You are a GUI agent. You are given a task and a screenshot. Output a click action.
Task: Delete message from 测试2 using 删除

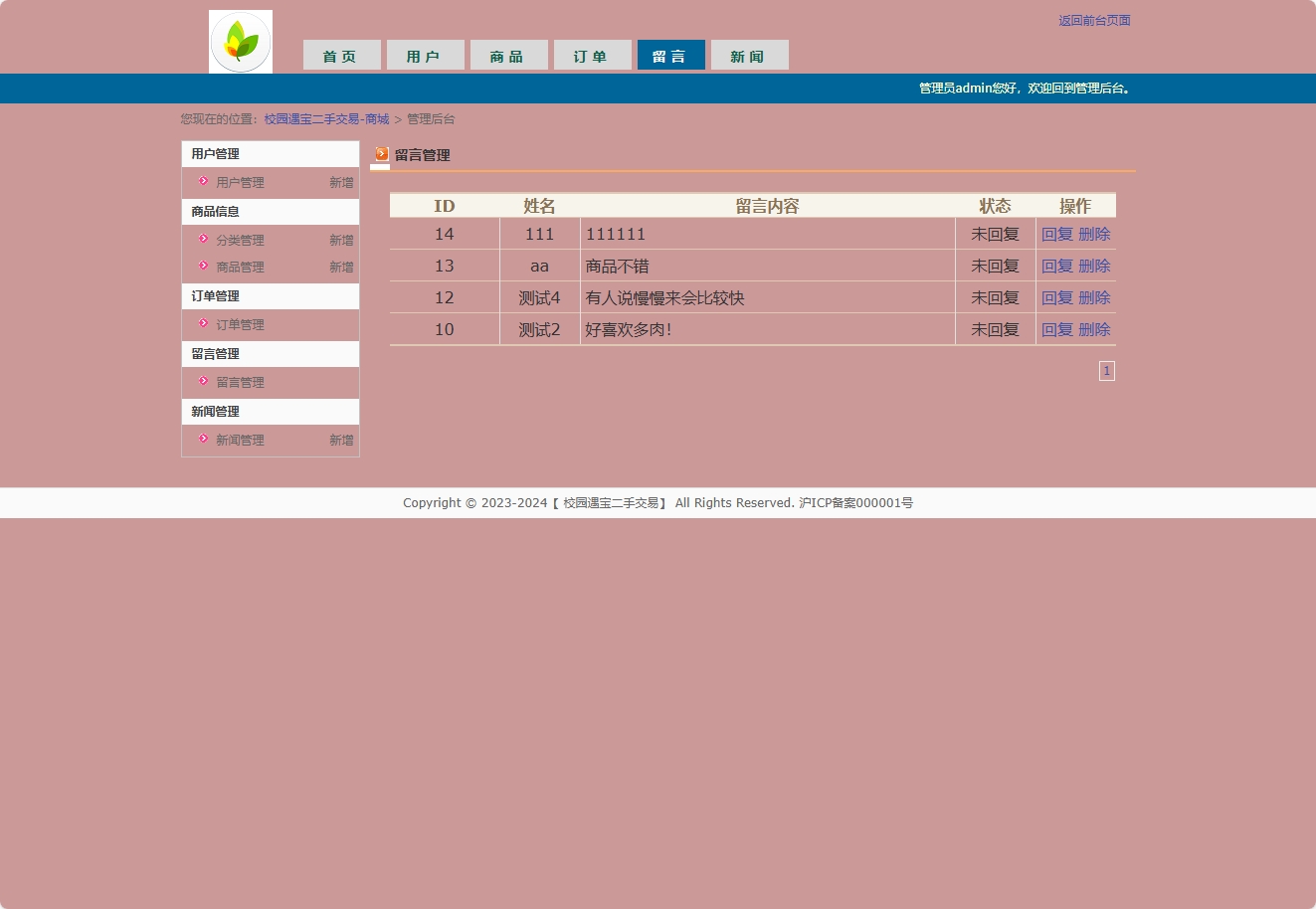coord(1094,329)
